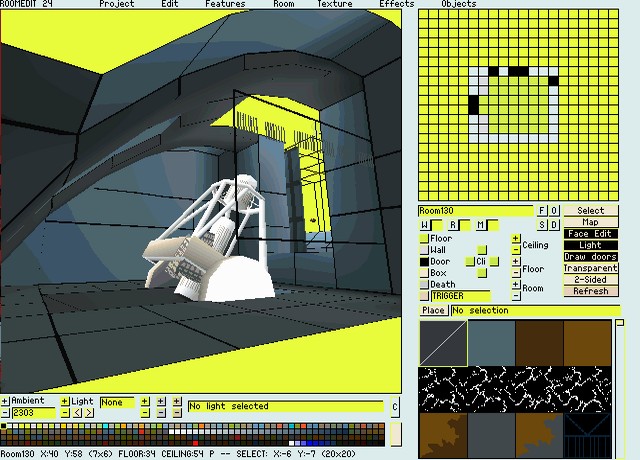640x460 pixels.
Task: Click the D button below O
Action: [554, 224]
